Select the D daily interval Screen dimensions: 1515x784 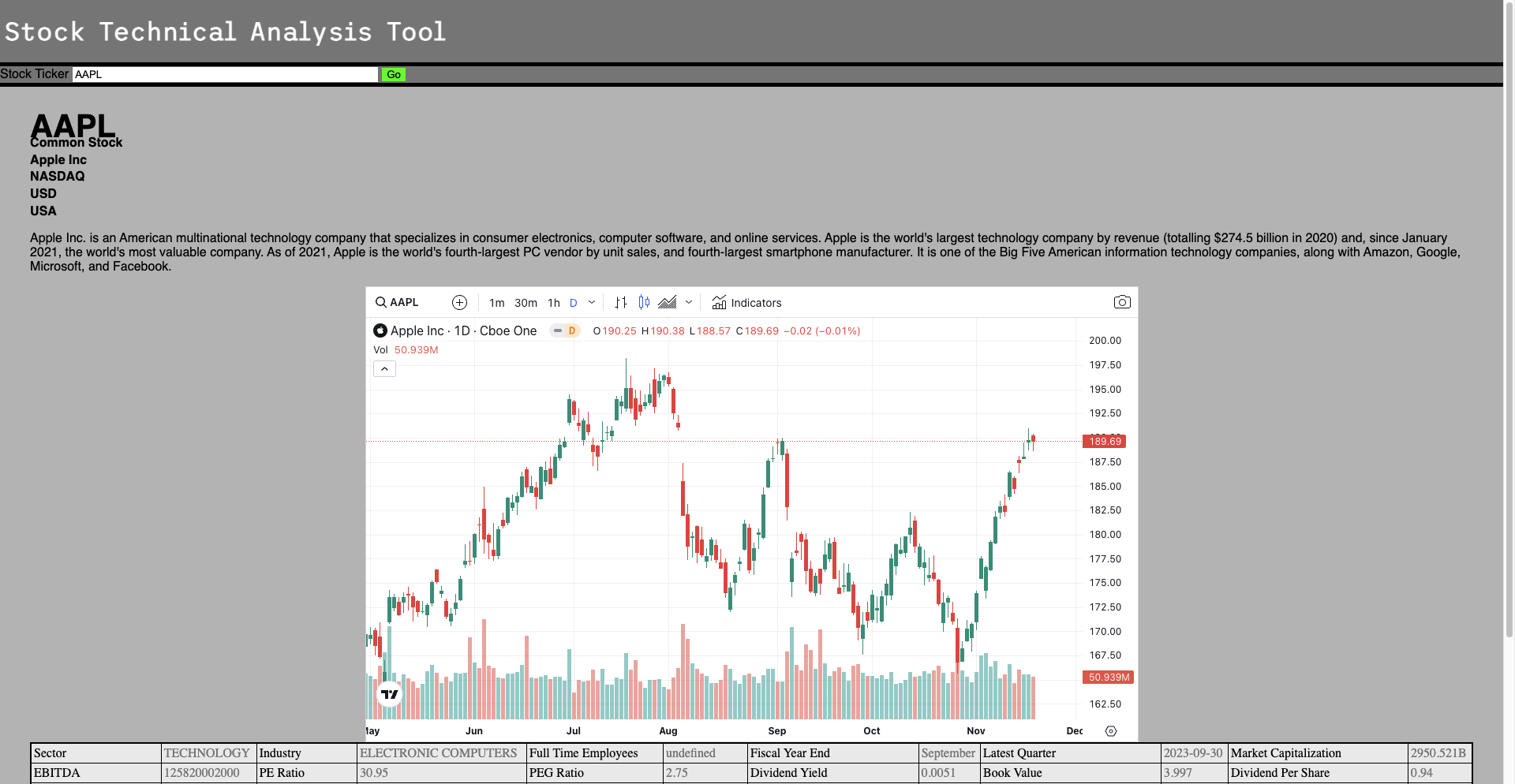574,303
